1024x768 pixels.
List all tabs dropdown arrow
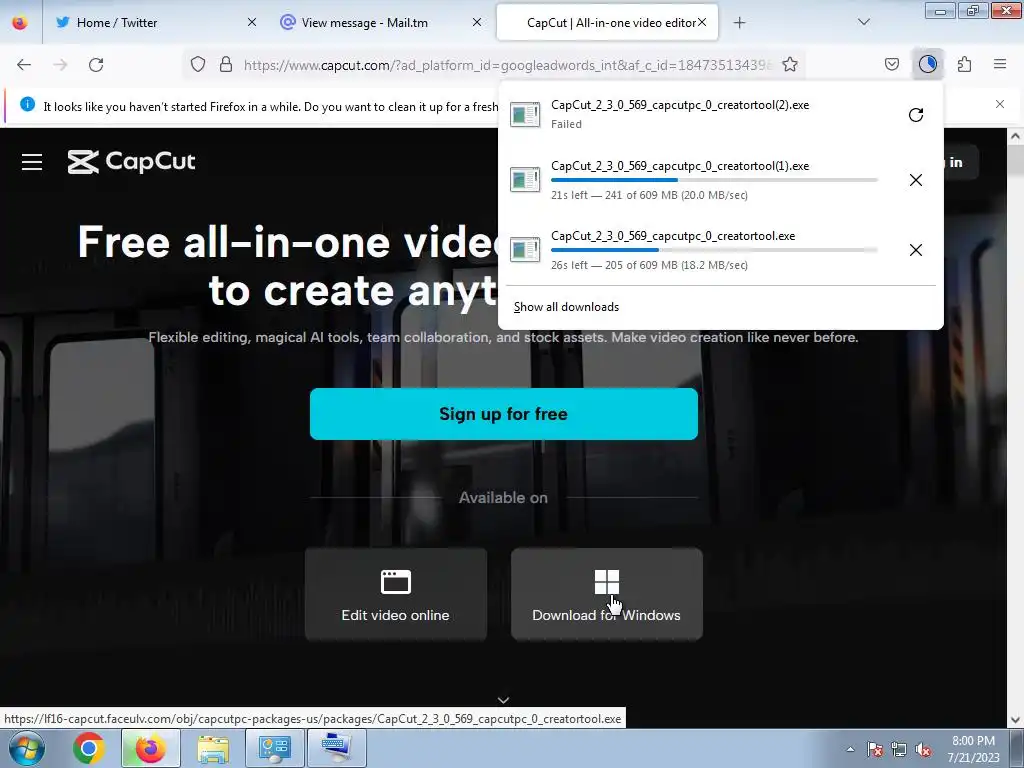[x=864, y=22]
